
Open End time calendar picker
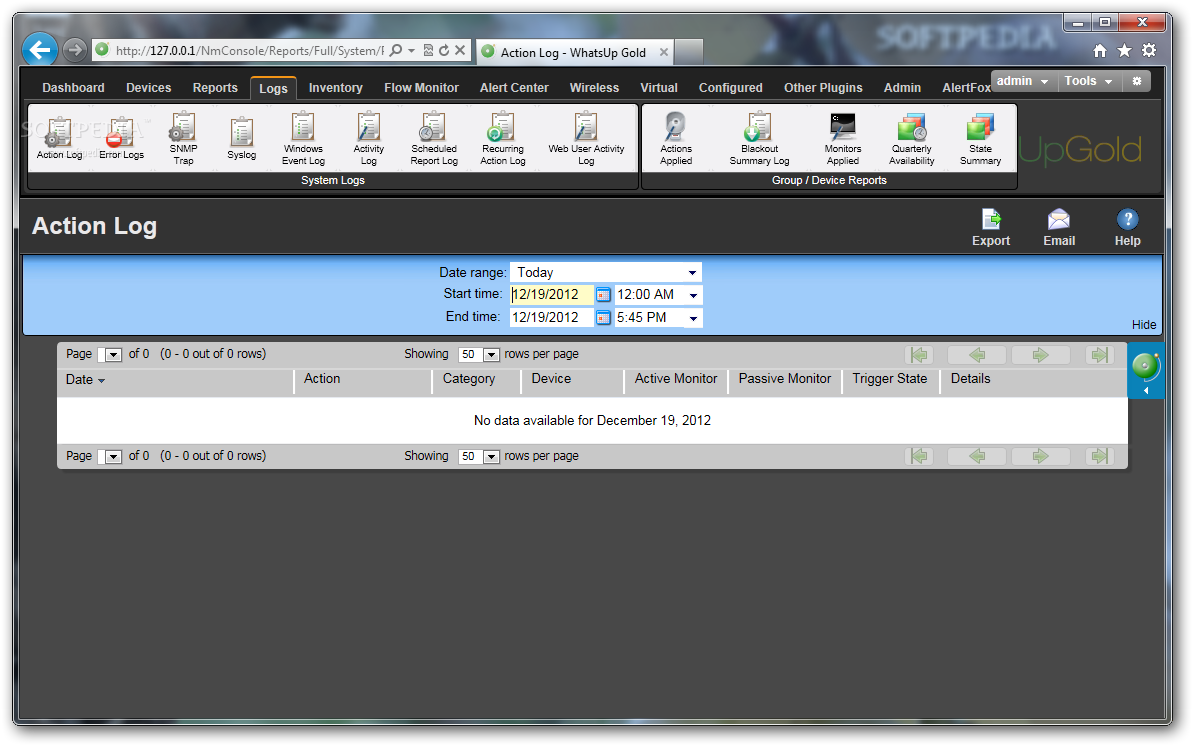click(603, 317)
